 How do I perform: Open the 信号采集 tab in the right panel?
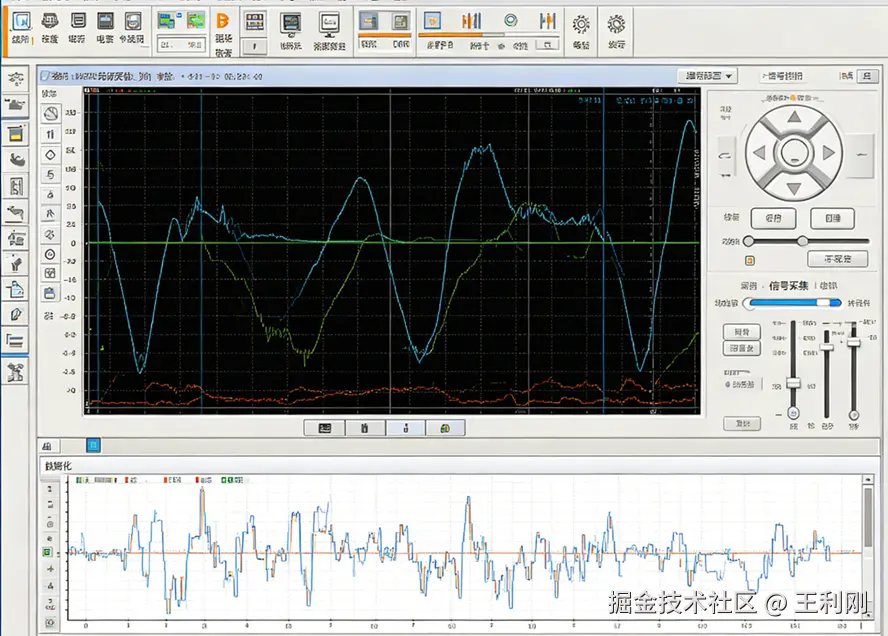[789, 286]
